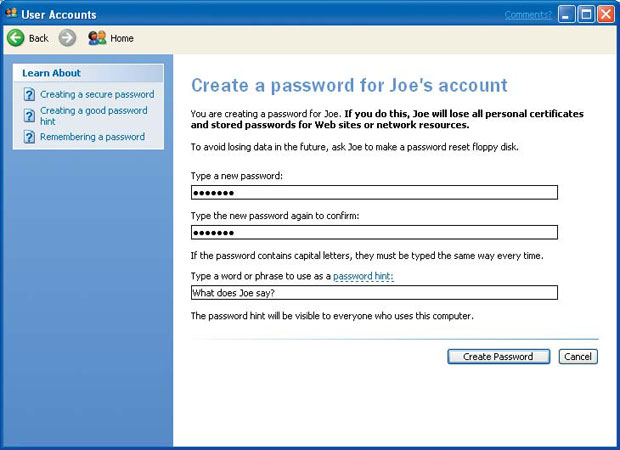Focus the confirm new password field

373,233
